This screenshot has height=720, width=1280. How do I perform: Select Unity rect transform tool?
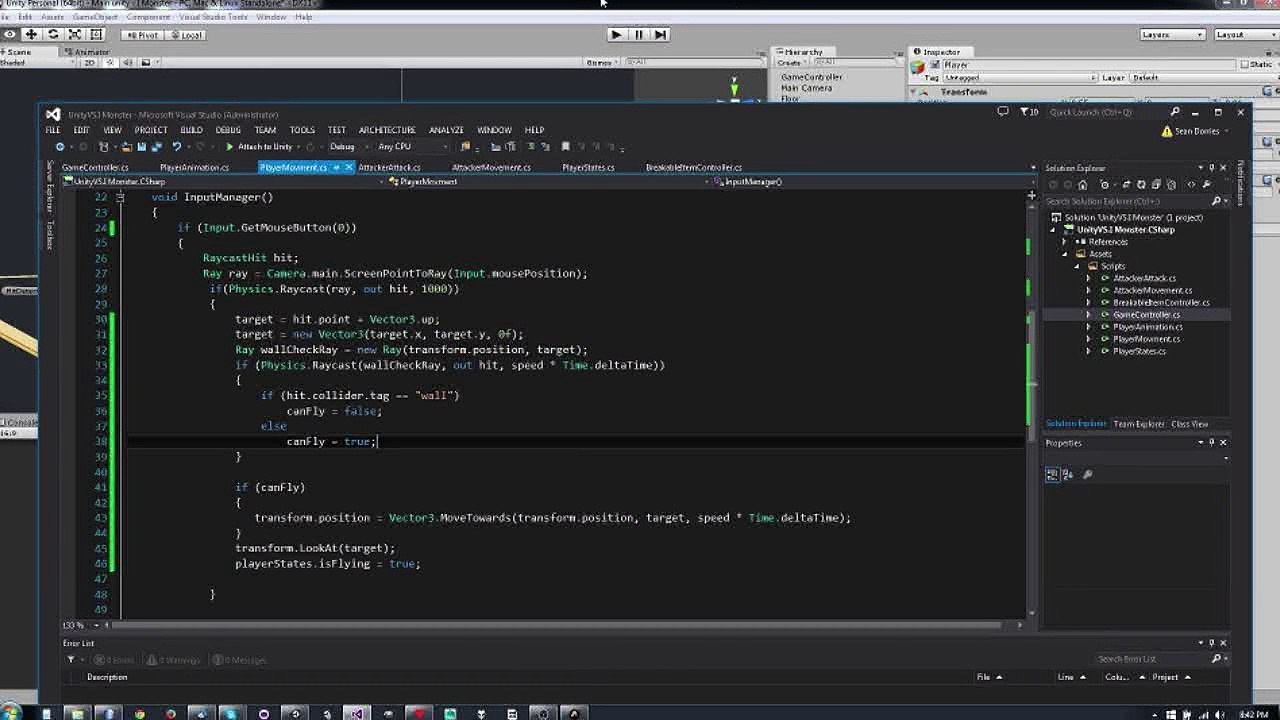tap(96, 34)
